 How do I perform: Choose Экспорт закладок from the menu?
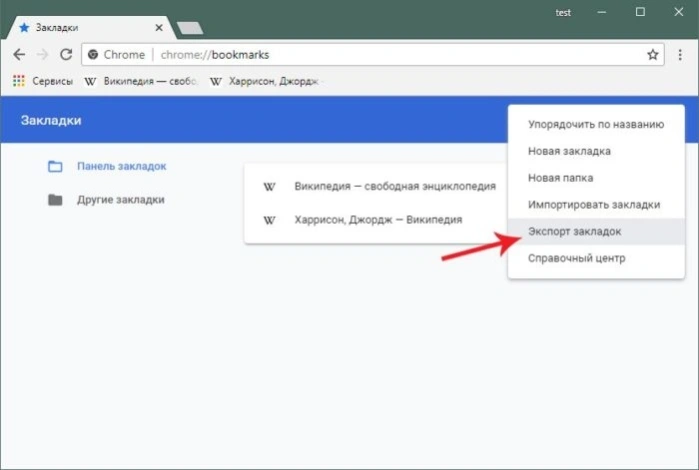(x=596, y=231)
